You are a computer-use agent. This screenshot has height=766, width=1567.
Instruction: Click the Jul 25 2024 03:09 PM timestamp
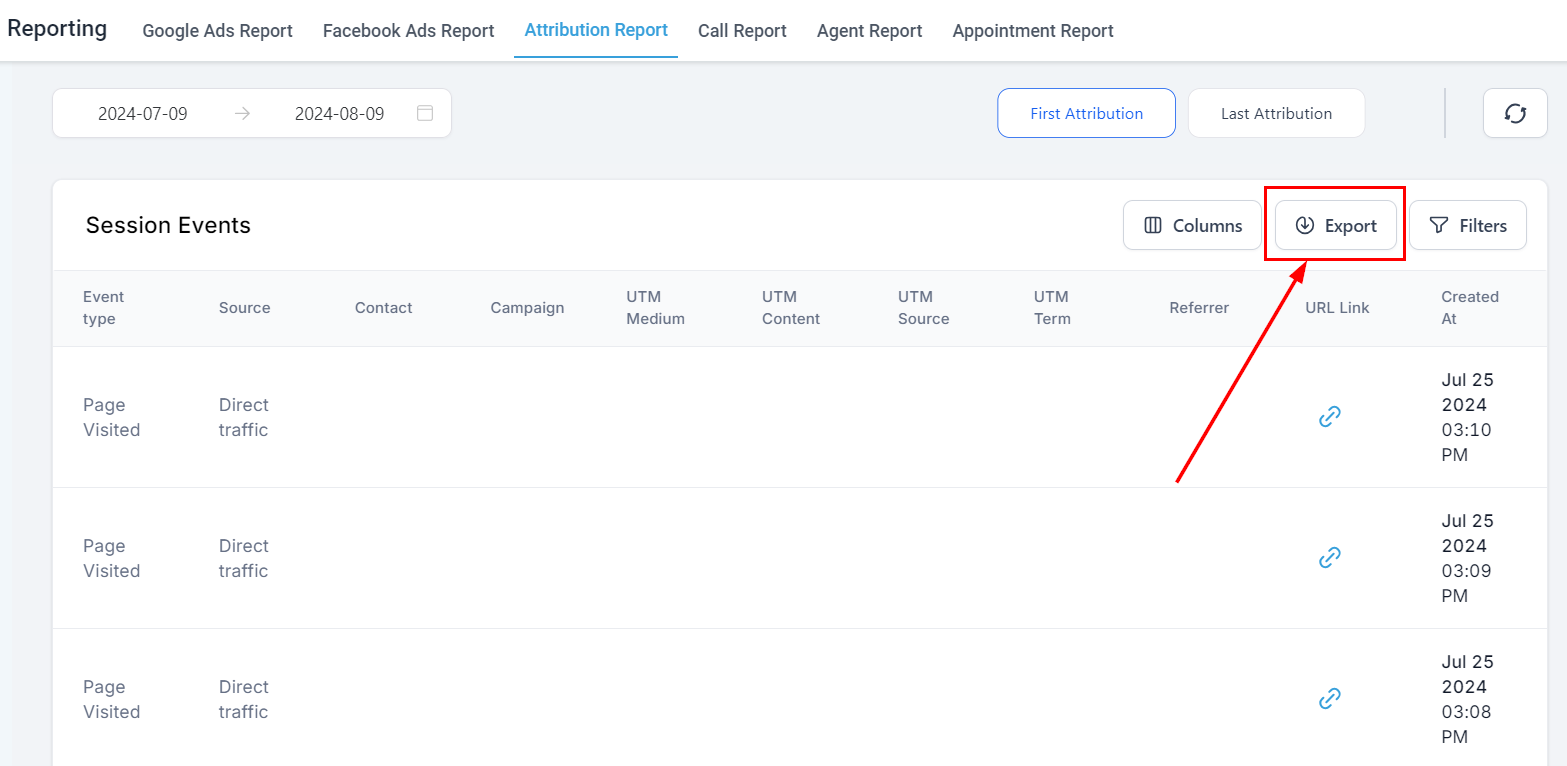[x=1468, y=558]
